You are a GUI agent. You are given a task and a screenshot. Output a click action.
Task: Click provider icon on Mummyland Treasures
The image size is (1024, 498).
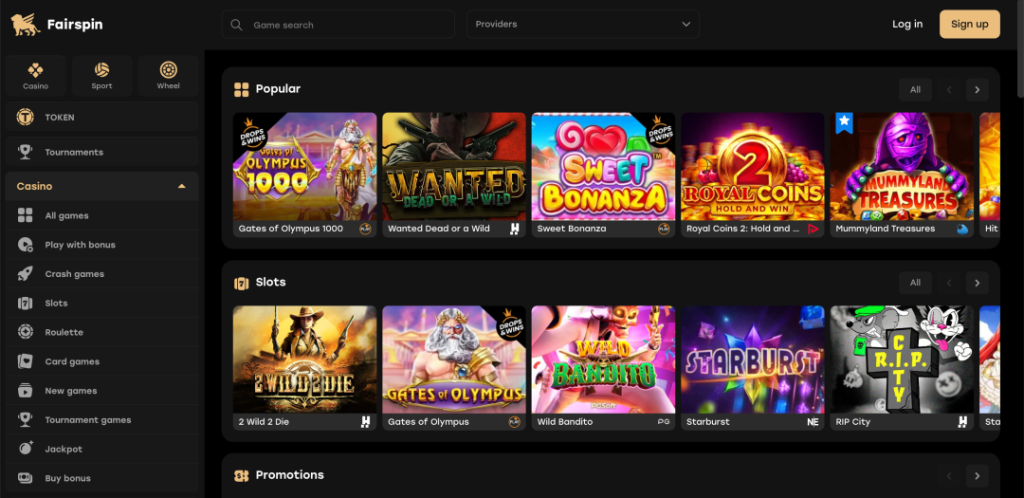point(963,229)
